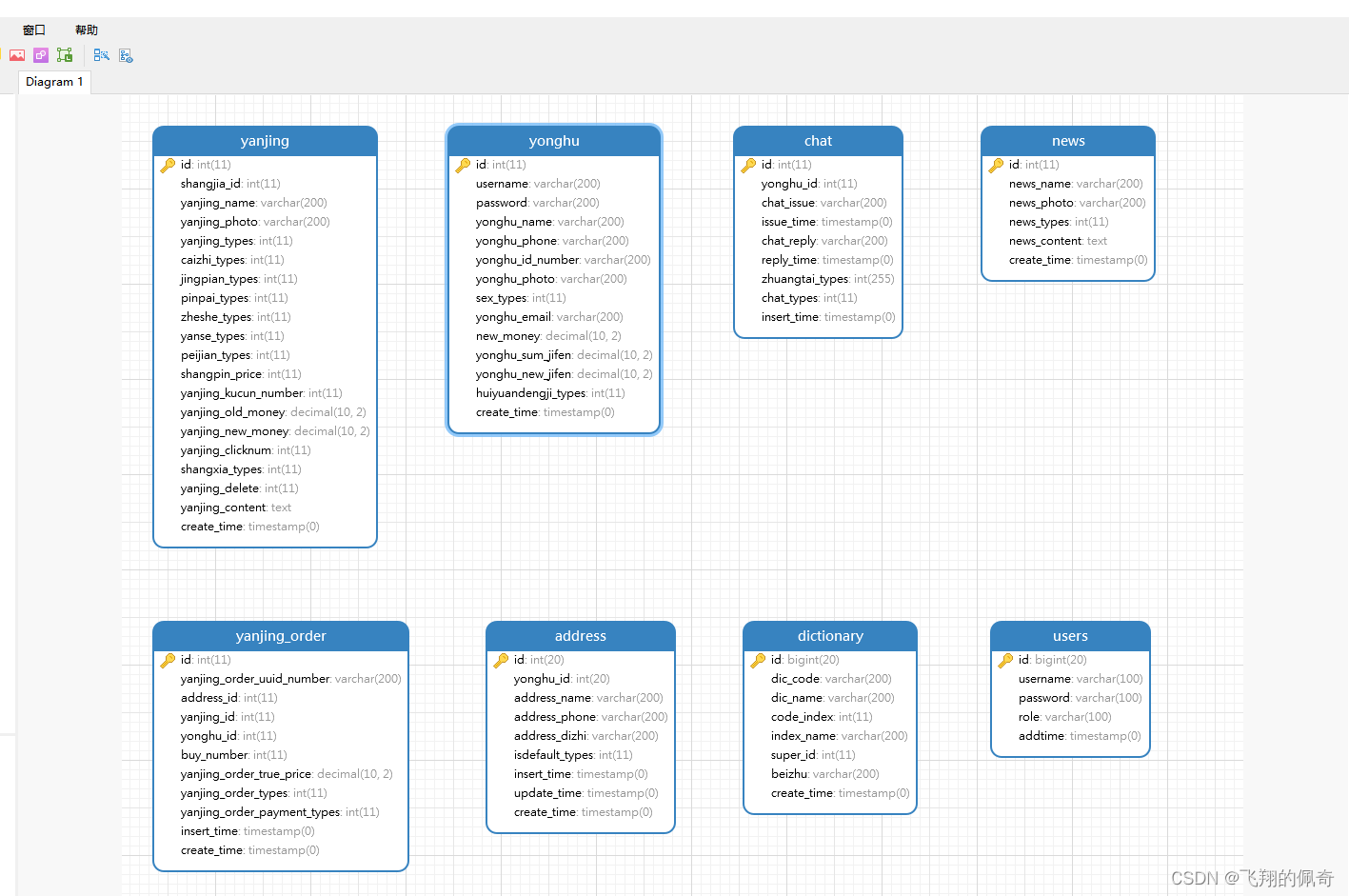This screenshot has width=1349, height=896.
Task: Open the 窗口 menu
Action: click(34, 30)
